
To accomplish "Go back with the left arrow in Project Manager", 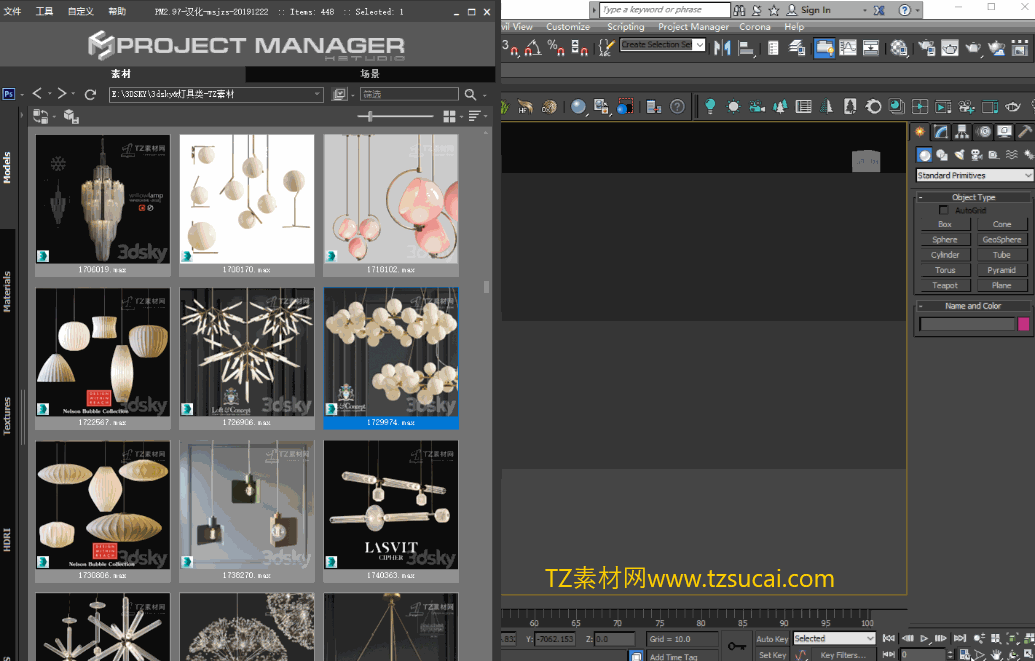I will tap(37, 94).
